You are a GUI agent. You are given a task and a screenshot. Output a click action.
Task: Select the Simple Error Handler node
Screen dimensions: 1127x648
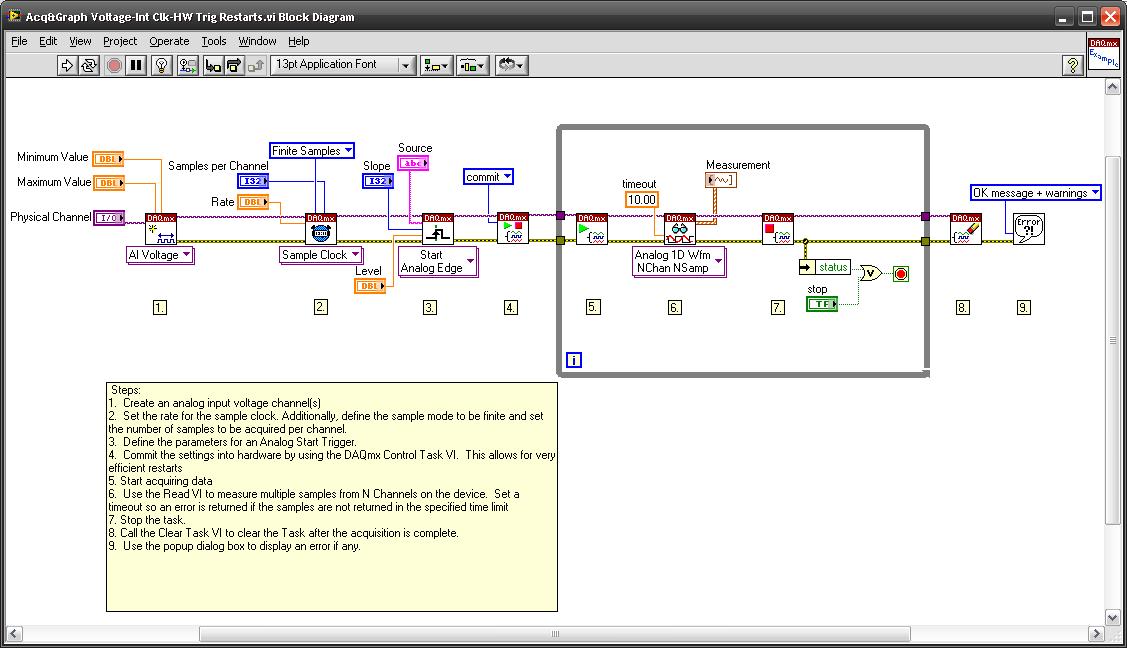[1029, 228]
